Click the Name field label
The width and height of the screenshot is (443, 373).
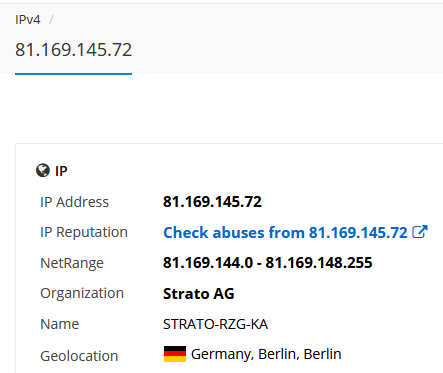tap(60, 324)
